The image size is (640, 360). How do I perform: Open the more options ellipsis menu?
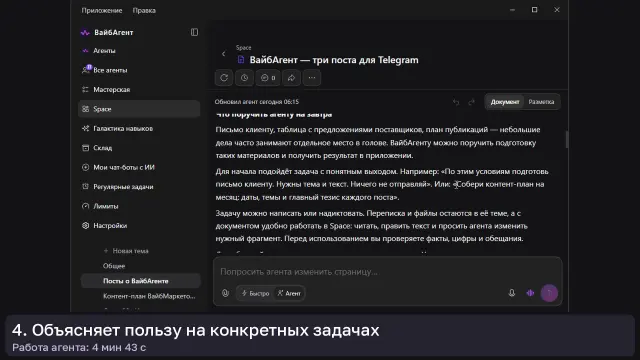[312, 78]
